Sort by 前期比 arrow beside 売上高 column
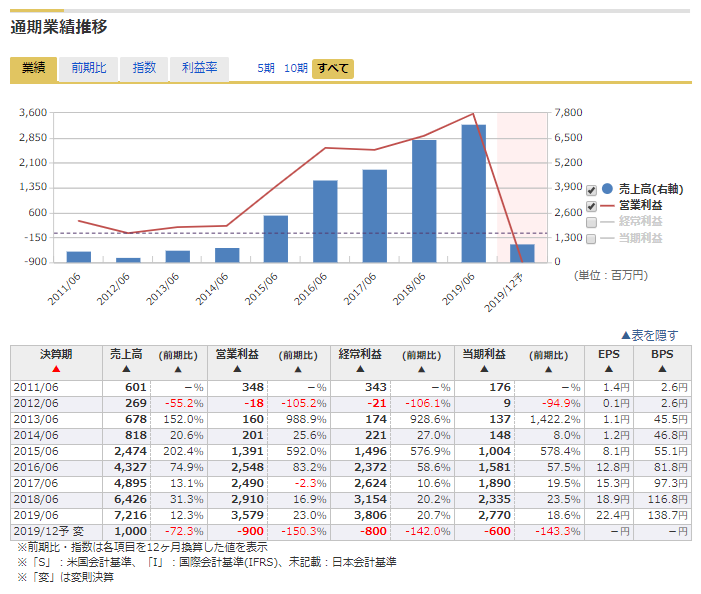 (180, 369)
